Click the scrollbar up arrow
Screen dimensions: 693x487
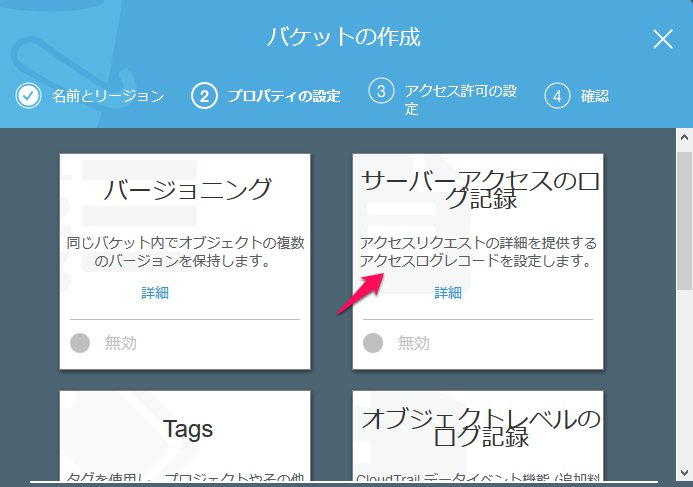pyautogui.click(x=684, y=137)
